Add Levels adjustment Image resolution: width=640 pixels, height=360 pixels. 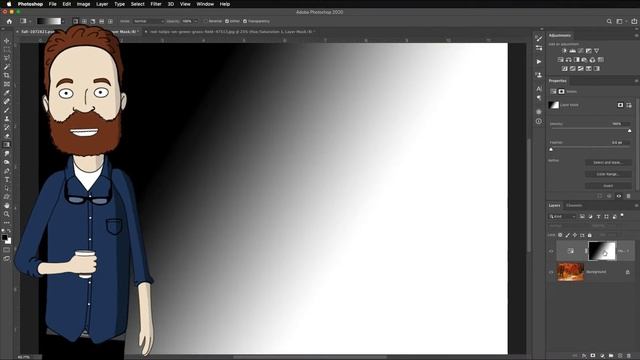[x=573, y=51]
